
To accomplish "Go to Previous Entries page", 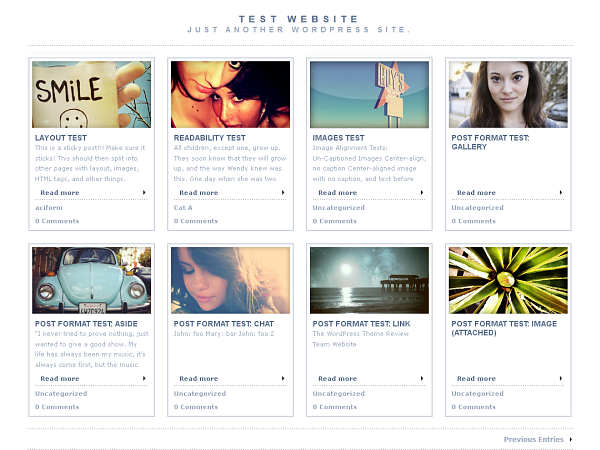I will point(533,439).
